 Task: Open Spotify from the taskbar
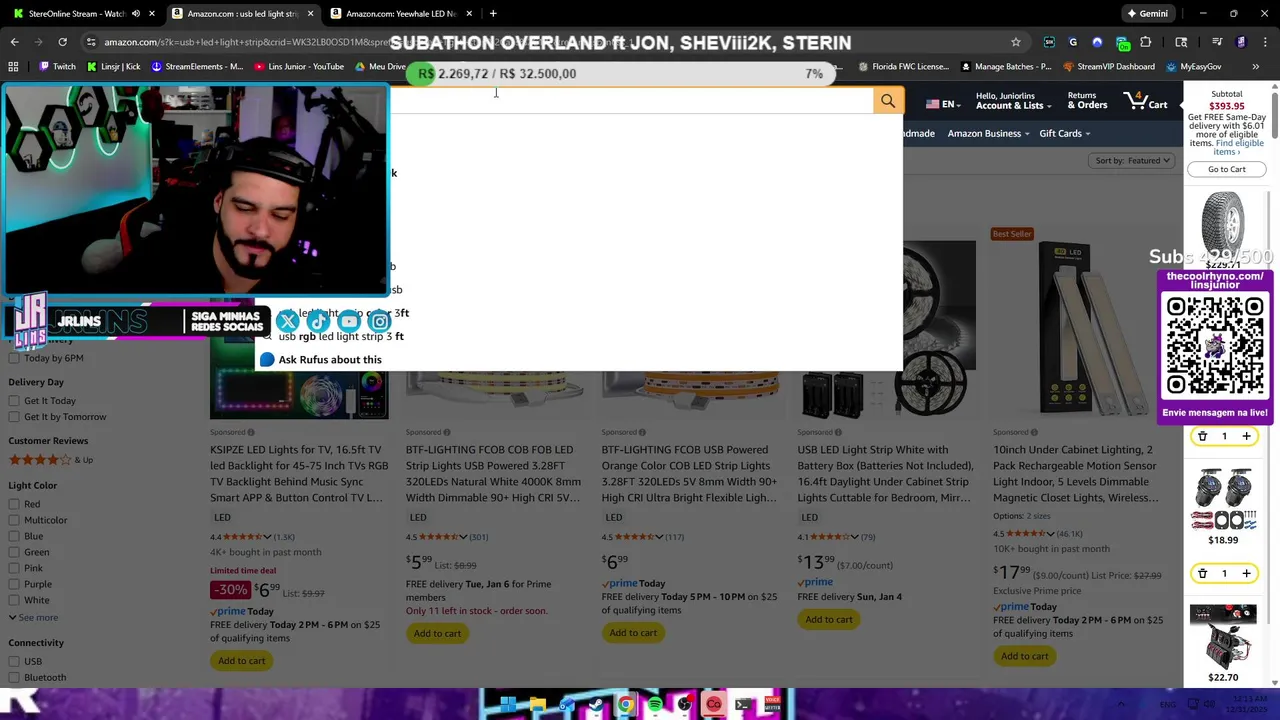tap(654, 705)
